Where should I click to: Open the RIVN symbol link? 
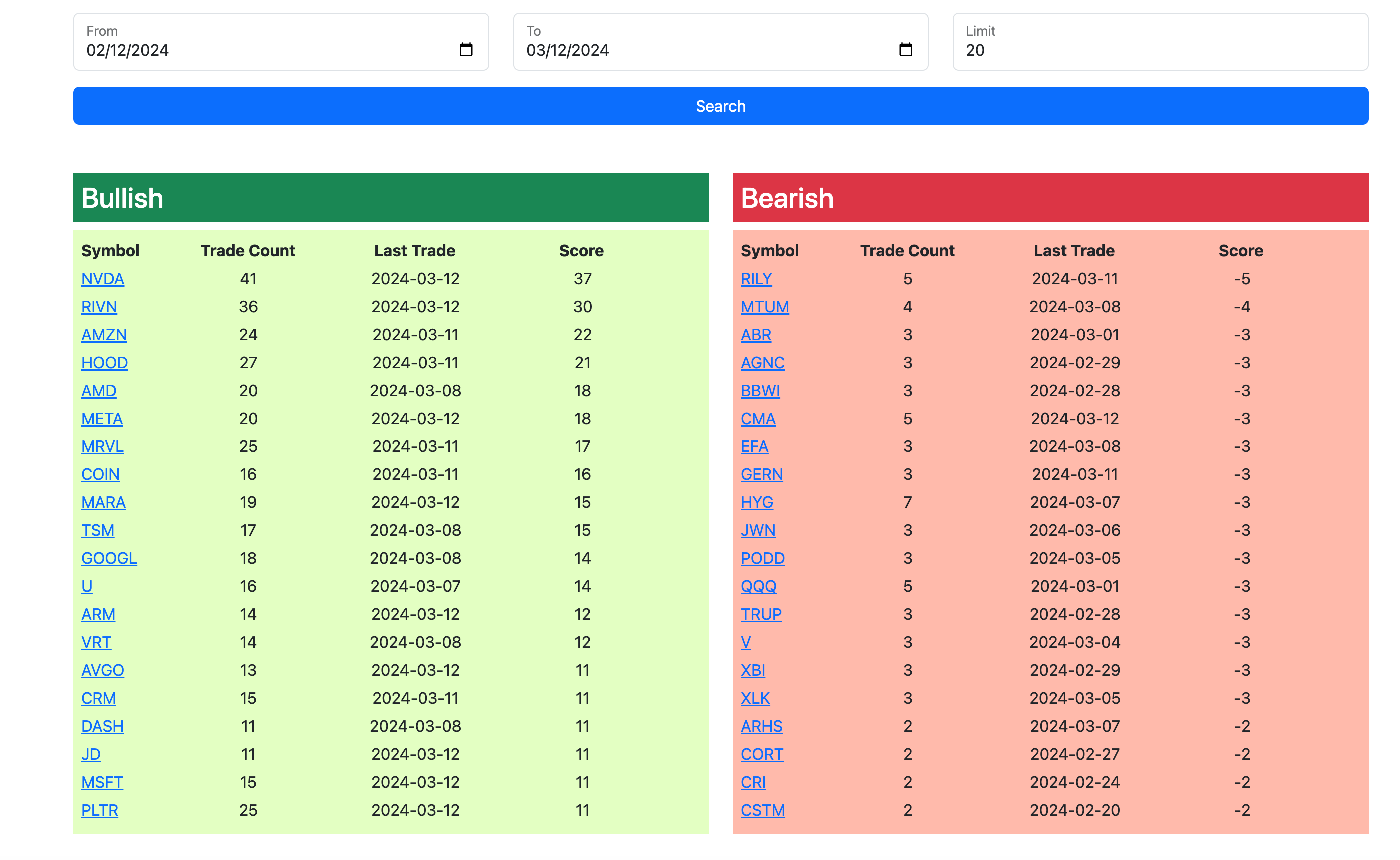point(99,307)
